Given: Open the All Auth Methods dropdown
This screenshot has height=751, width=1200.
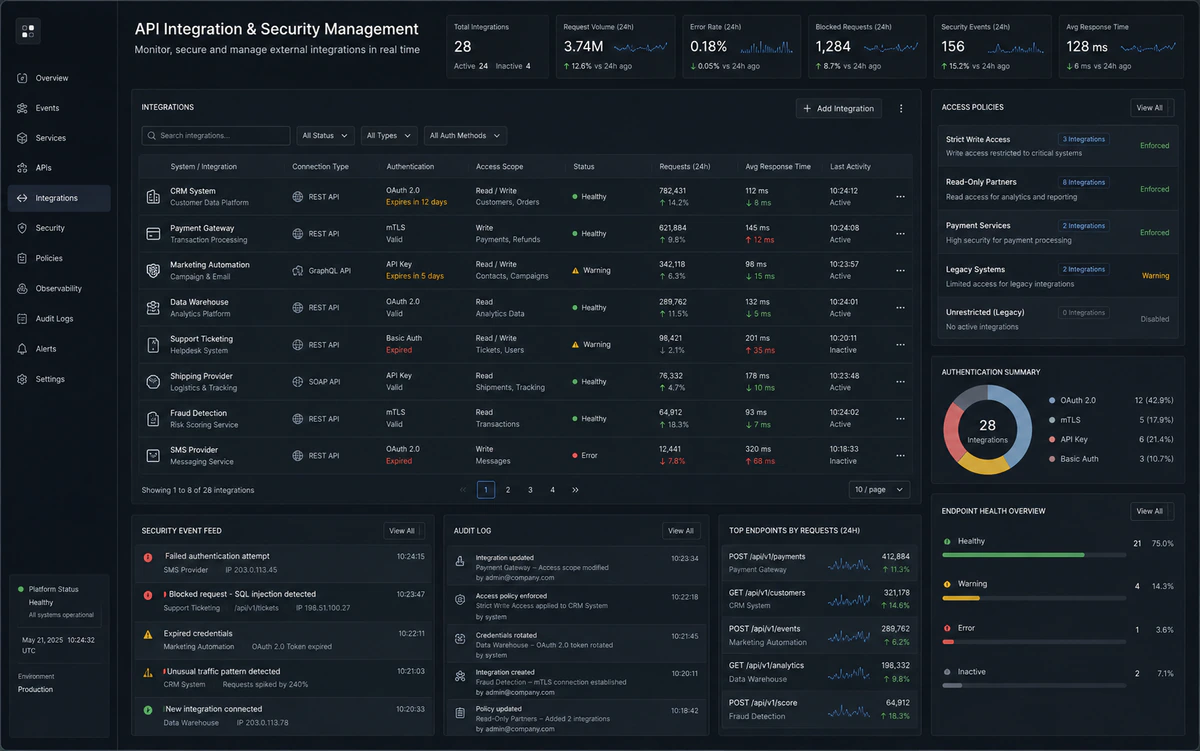Looking at the screenshot, I should pyautogui.click(x=465, y=136).
